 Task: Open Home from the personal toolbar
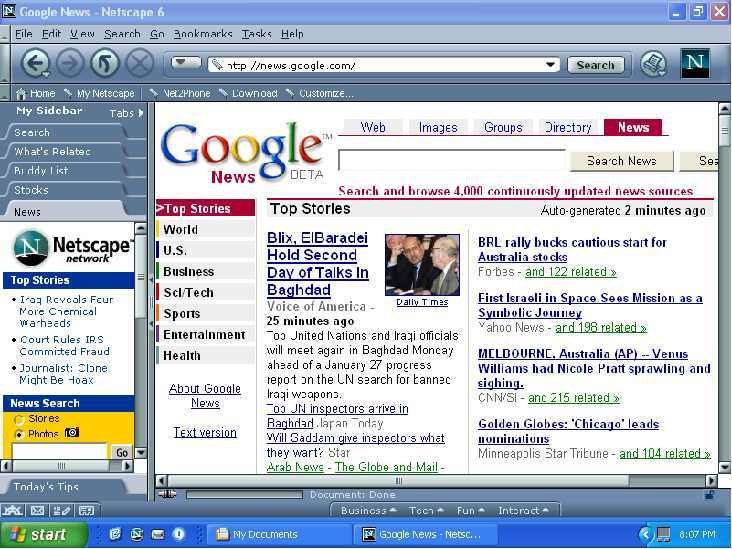point(35,93)
